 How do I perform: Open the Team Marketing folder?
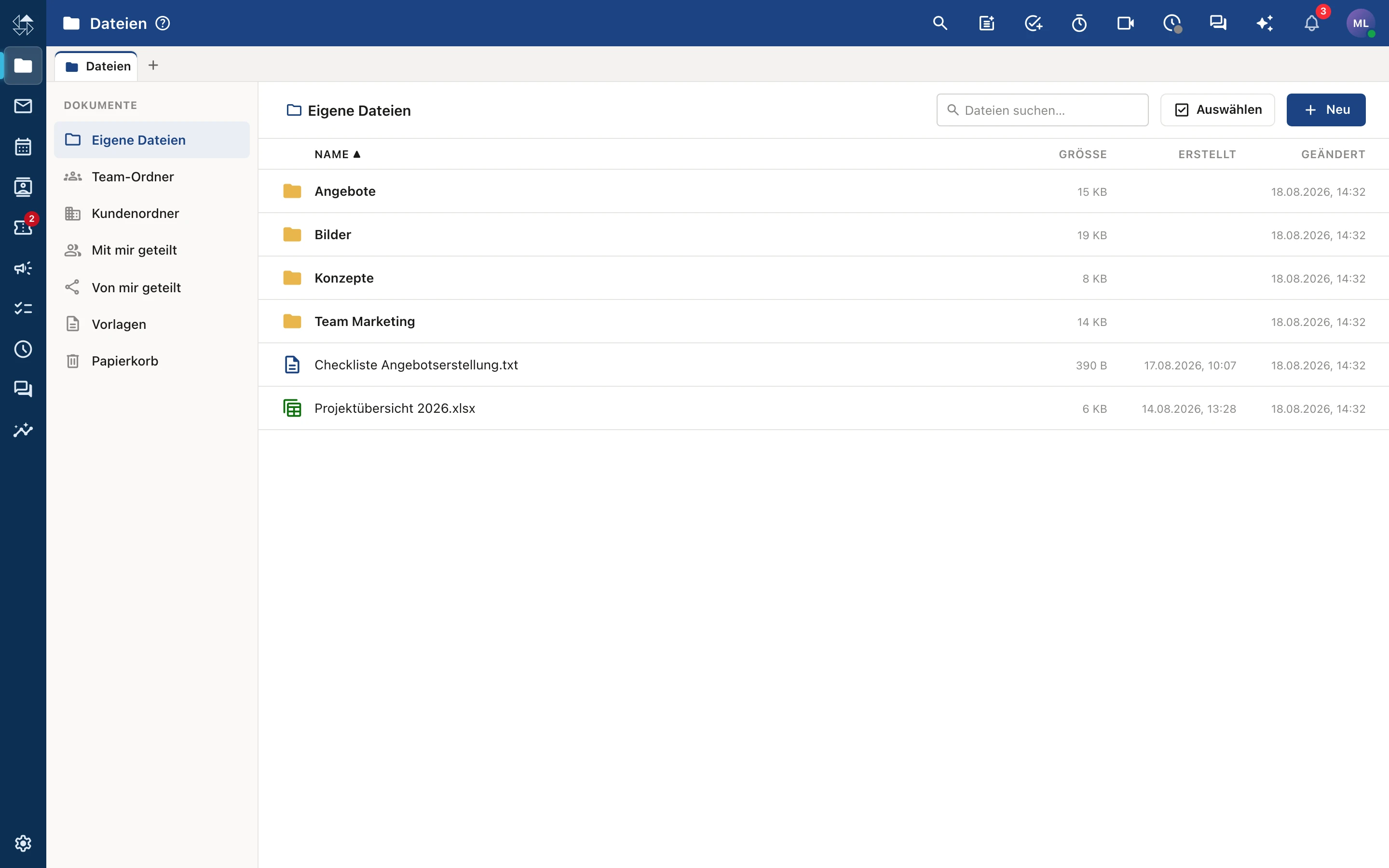[x=824, y=322]
